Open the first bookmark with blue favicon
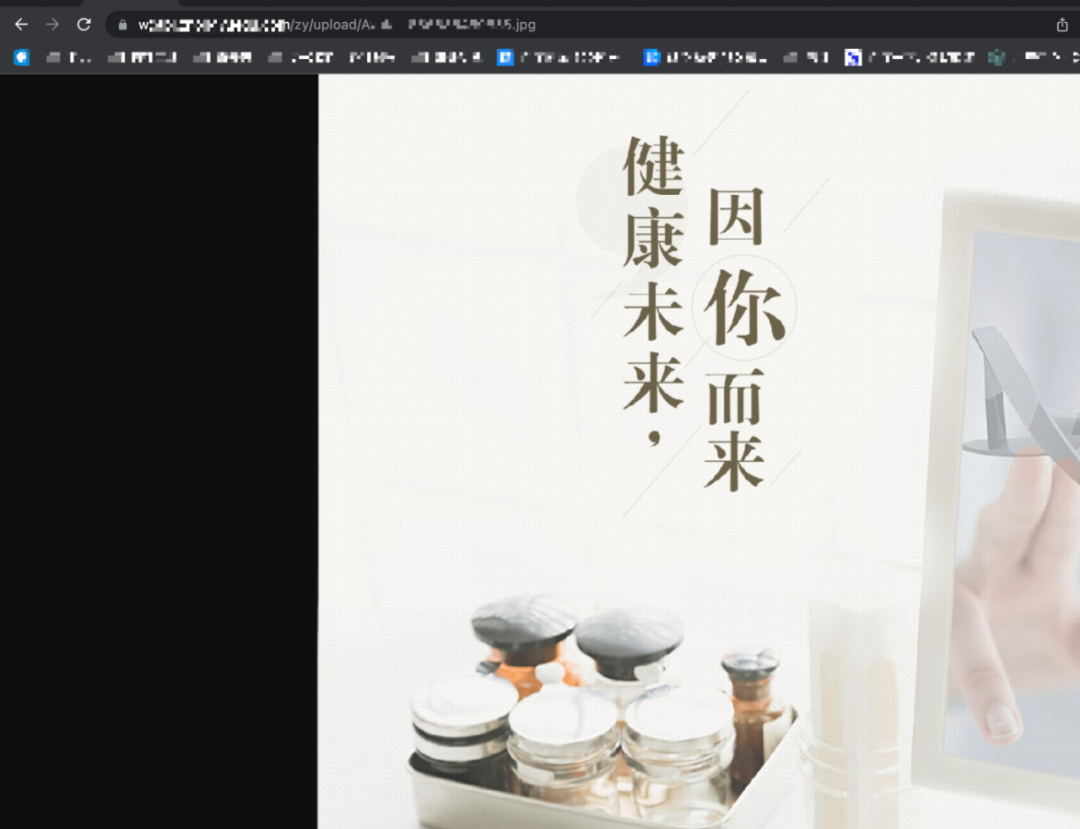Viewport: 1080px width, 829px height. click(x=21, y=57)
